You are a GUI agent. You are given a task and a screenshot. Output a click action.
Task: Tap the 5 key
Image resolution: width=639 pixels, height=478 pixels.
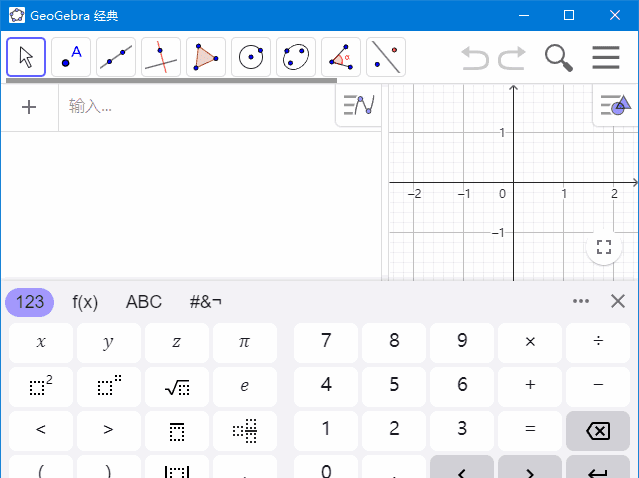pyautogui.click(x=394, y=387)
